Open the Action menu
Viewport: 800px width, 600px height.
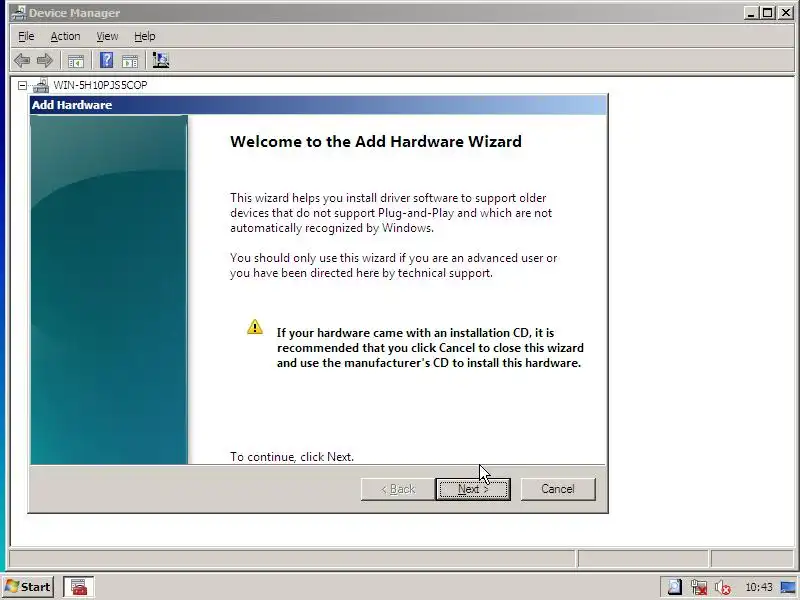pyautogui.click(x=65, y=36)
